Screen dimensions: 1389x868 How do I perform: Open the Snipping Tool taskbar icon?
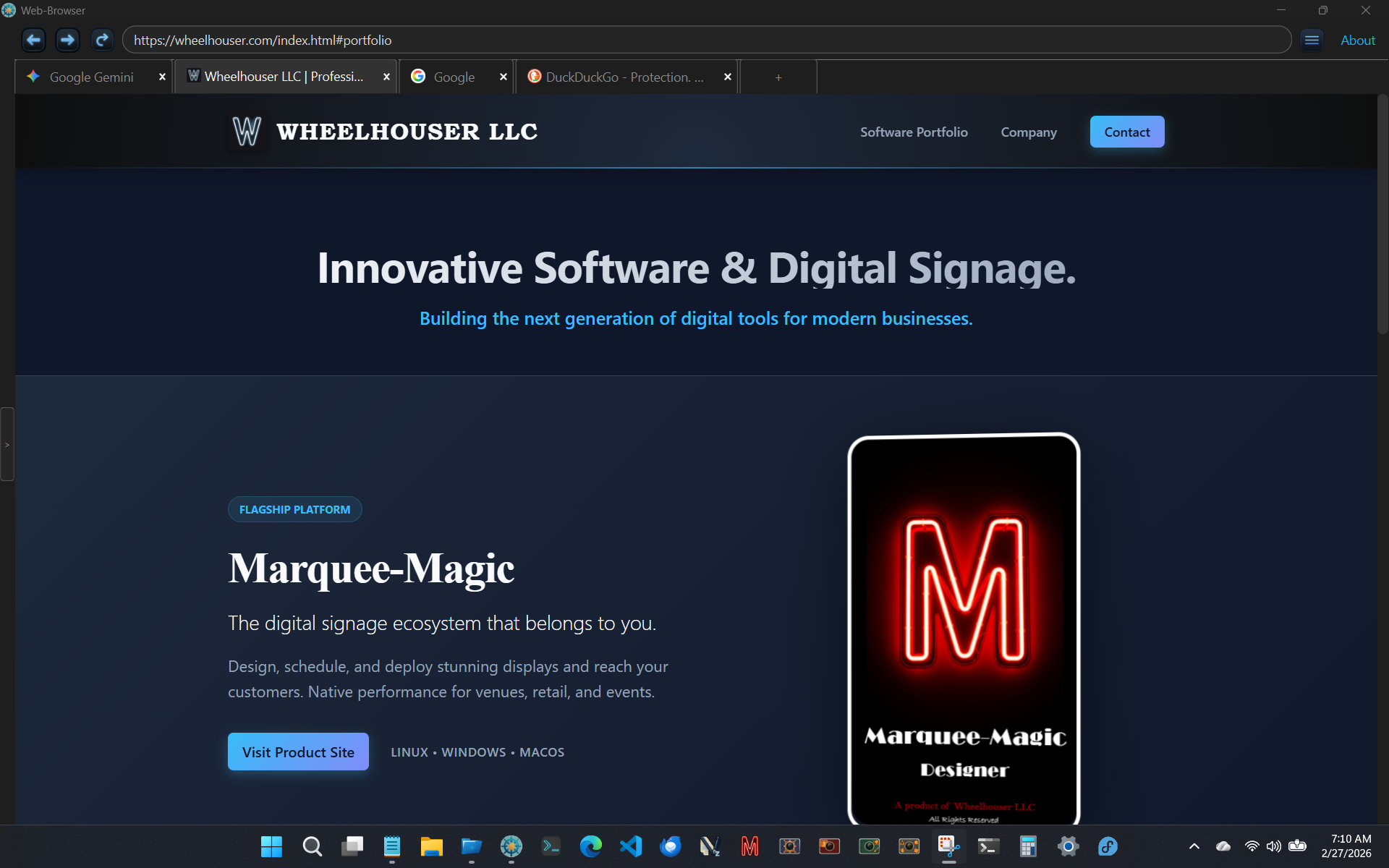(x=948, y=846)
